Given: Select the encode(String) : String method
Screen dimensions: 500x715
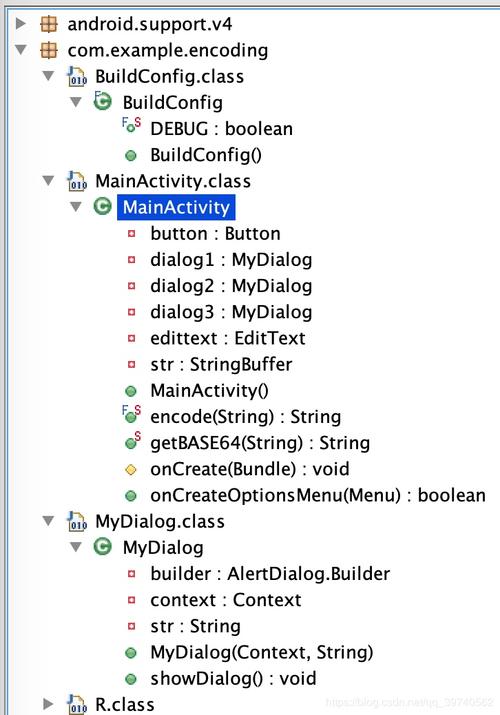Looking at the screenshot, I should [246, 417].
